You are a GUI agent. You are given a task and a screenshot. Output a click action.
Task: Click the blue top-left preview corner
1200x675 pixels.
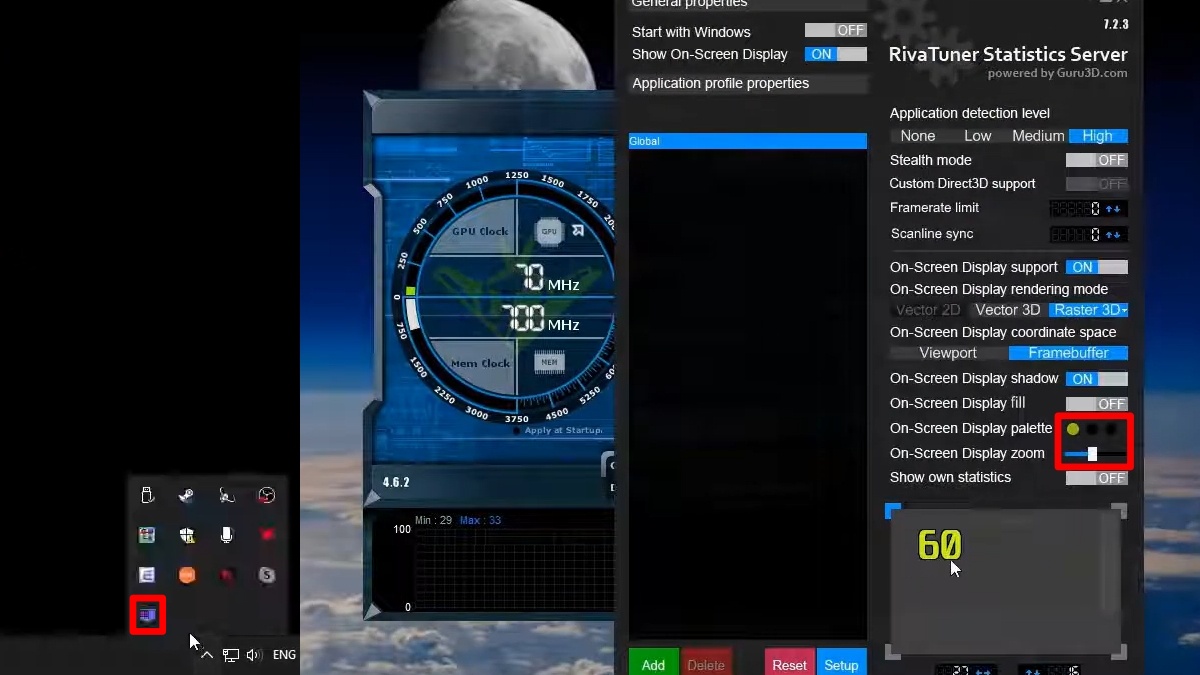[x=892, y=511]
